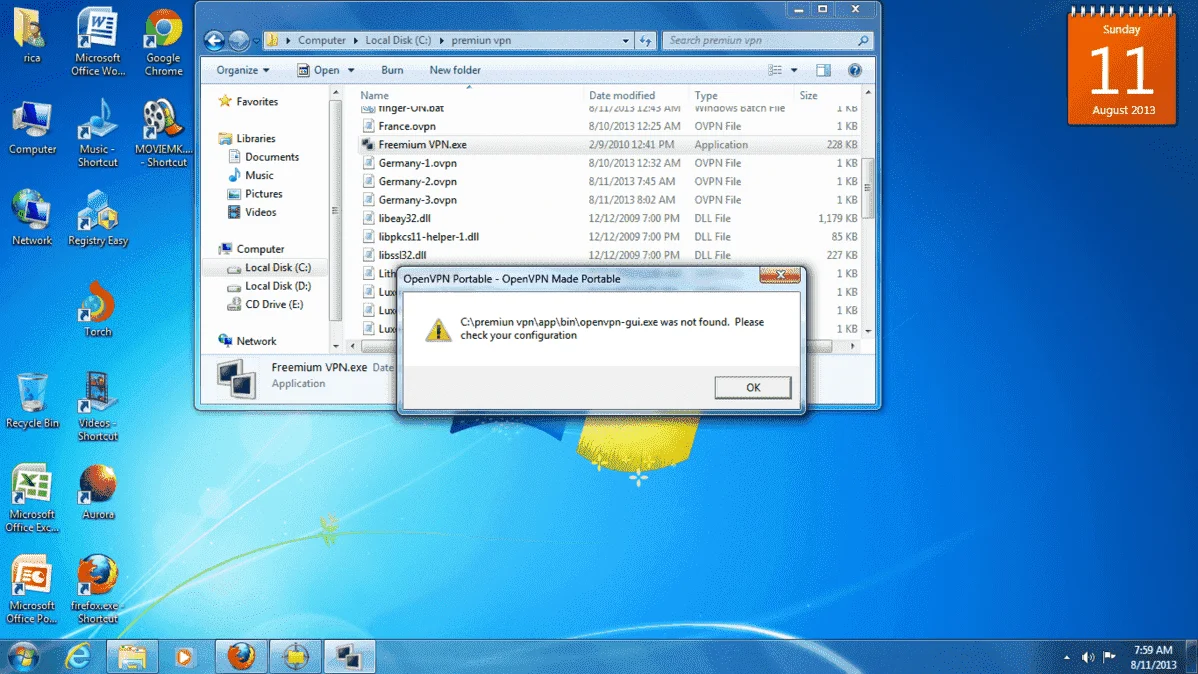Viewport: 1198px width, 674px height.
Task: Select Libraries in navigation pane
Action: pos(255,138)
